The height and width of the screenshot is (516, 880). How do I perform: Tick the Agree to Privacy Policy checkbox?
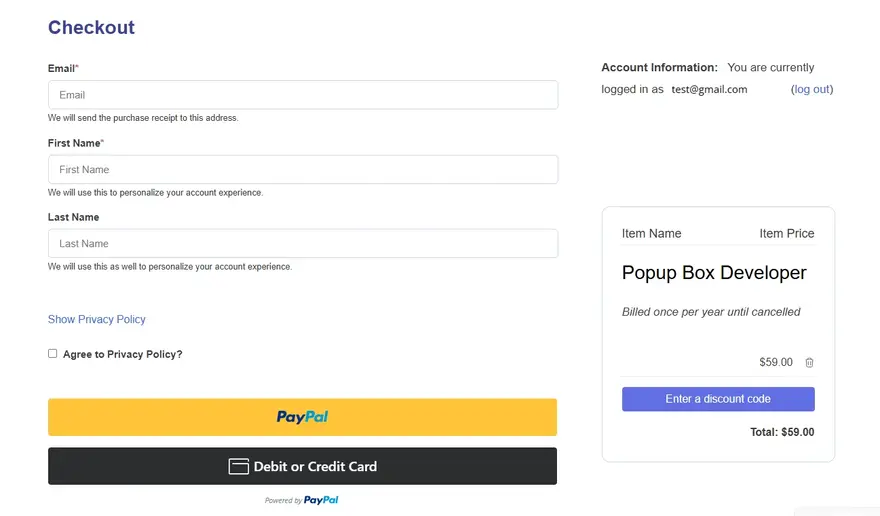click(53, 354)
